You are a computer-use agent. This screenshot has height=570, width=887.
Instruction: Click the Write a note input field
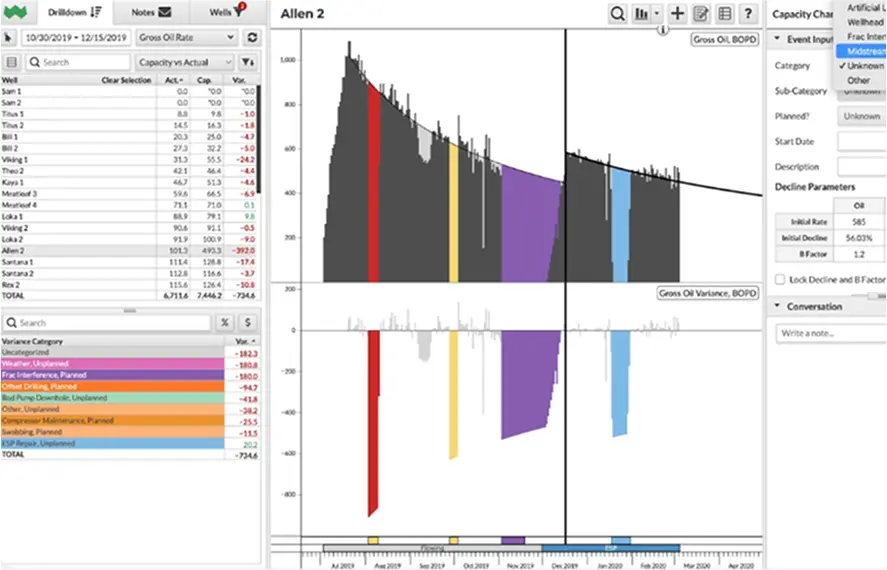pyautogui.click(x=832, y=332)
